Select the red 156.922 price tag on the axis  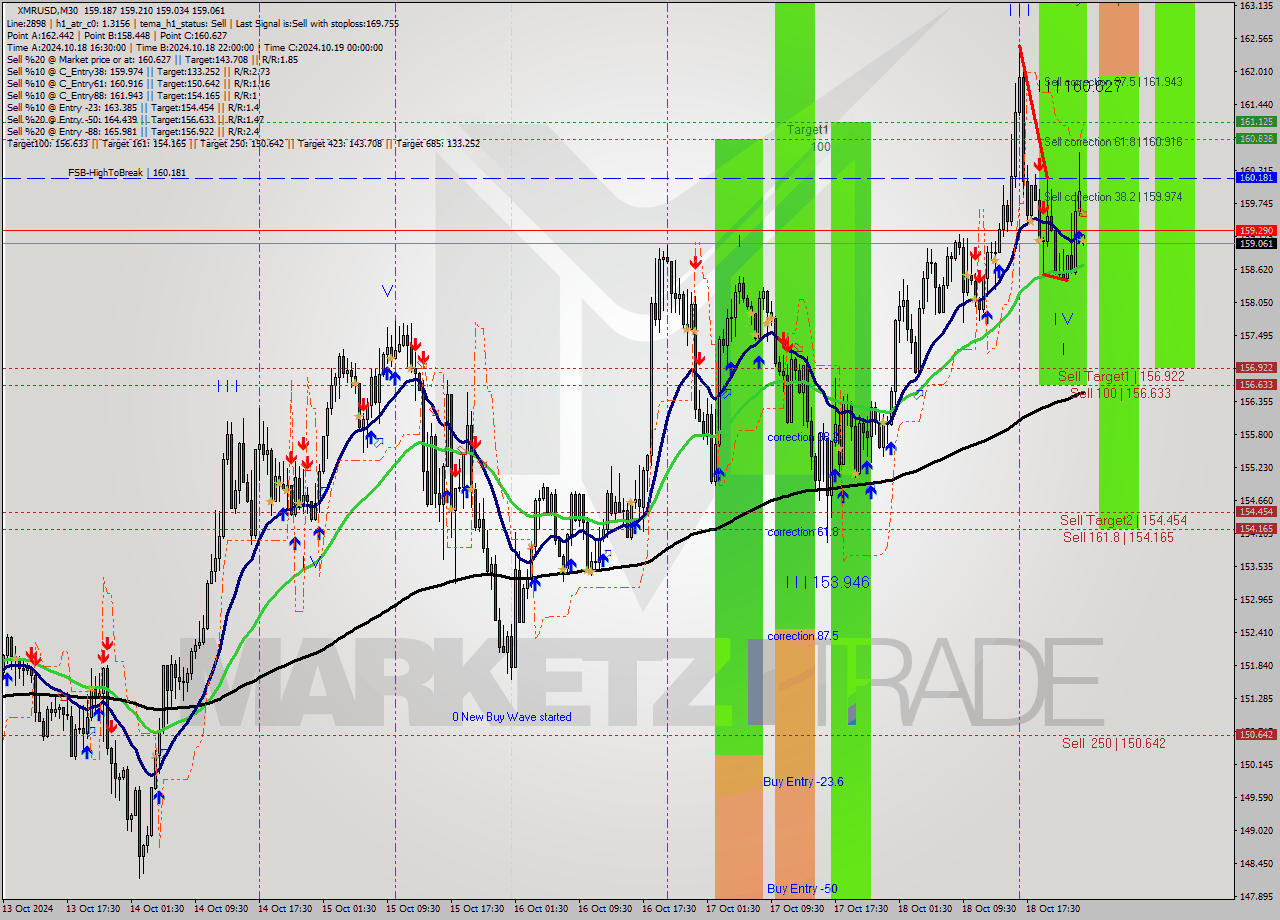pos(1256,367)
